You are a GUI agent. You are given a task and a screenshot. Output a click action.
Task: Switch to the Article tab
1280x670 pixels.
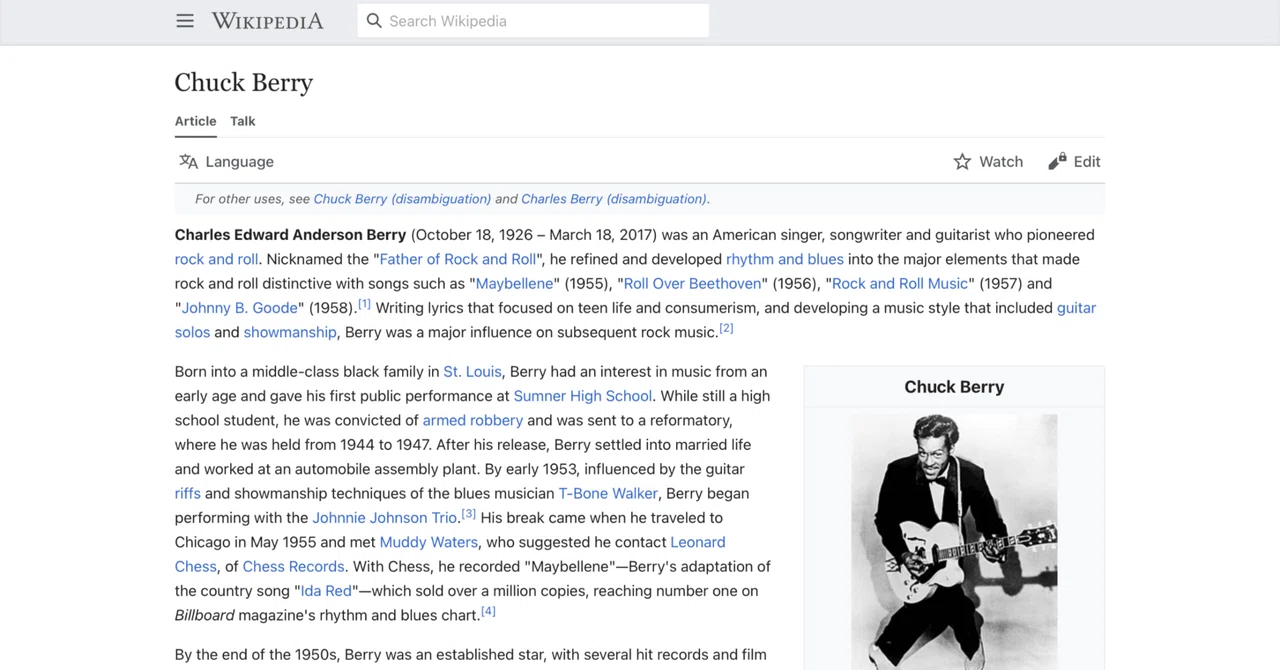point(195,121)
